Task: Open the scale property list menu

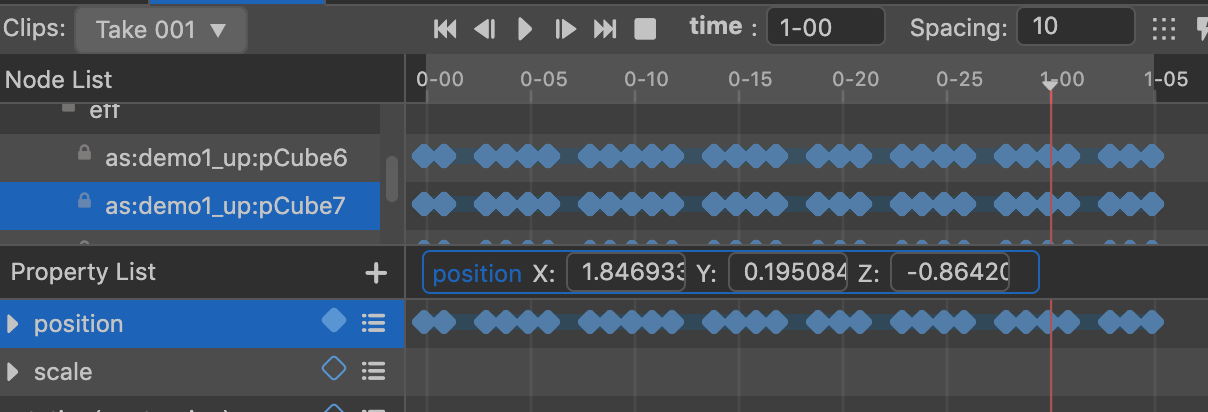Action: click(x=373, y=371)
